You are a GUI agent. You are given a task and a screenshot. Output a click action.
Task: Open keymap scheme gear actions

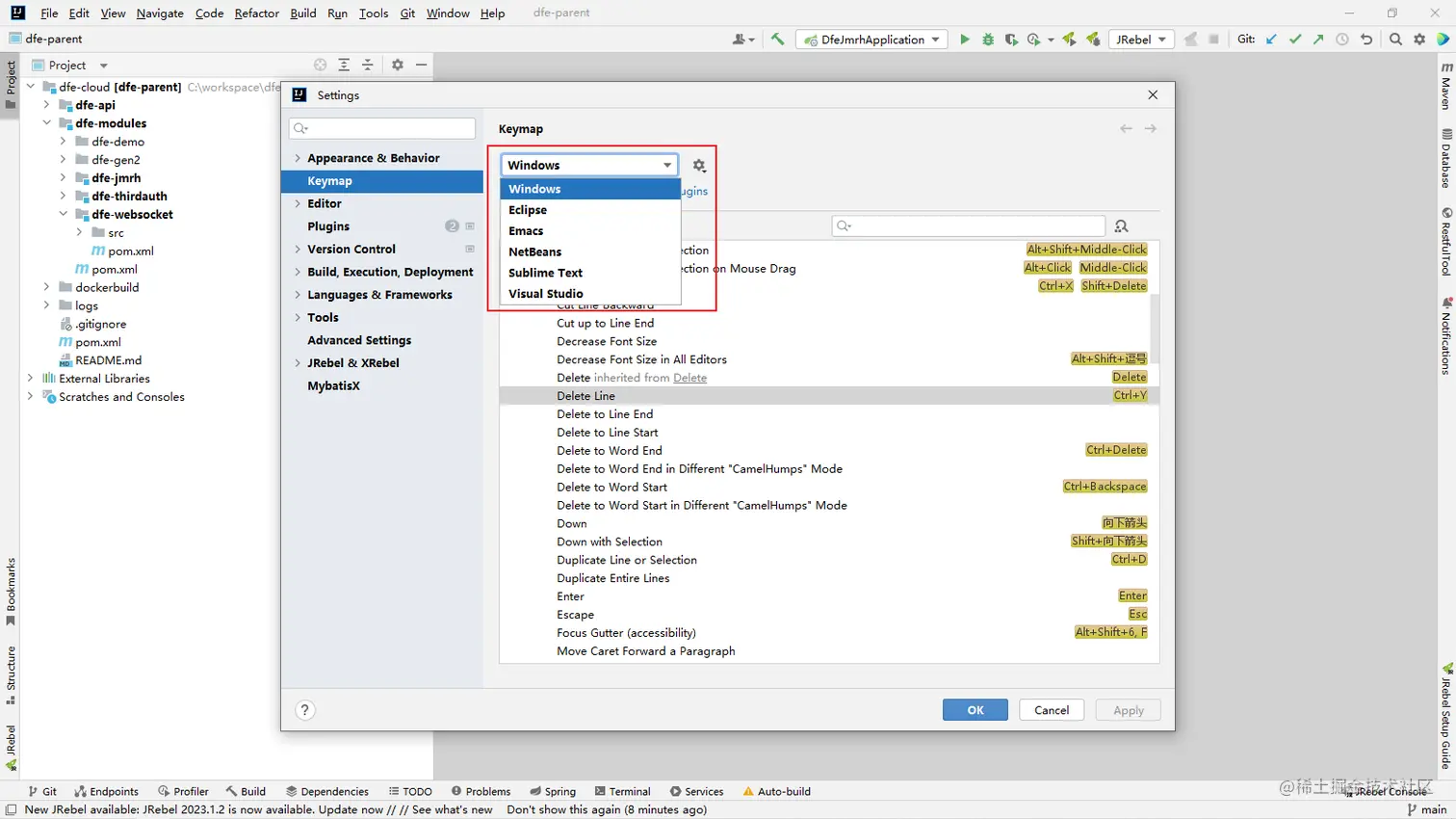699,166
